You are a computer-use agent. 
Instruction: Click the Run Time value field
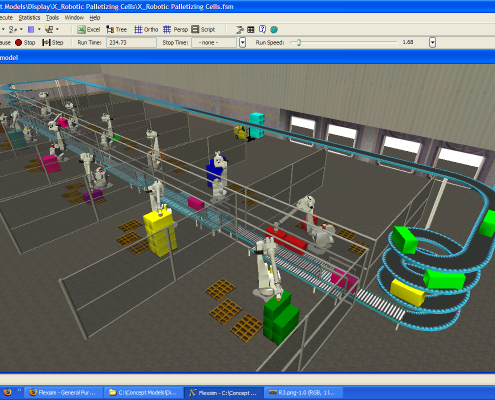point(131,43)
